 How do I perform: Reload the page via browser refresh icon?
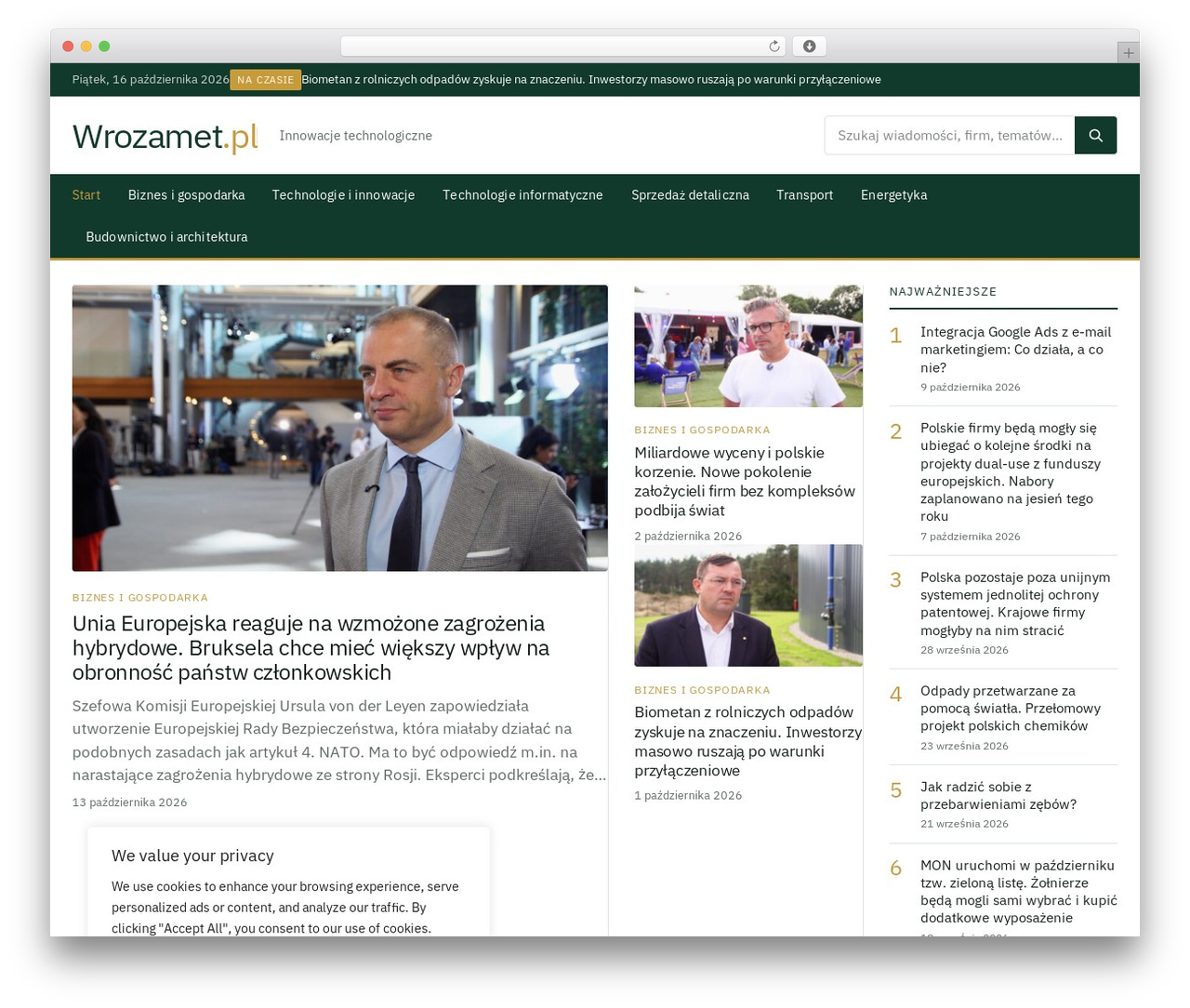click(x=774, y=46)
